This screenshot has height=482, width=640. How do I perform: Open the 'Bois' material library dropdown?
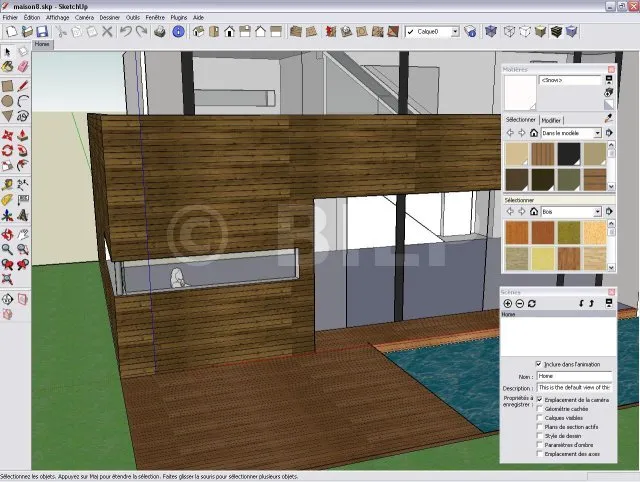pyautogui.click(x=597, y=212)
